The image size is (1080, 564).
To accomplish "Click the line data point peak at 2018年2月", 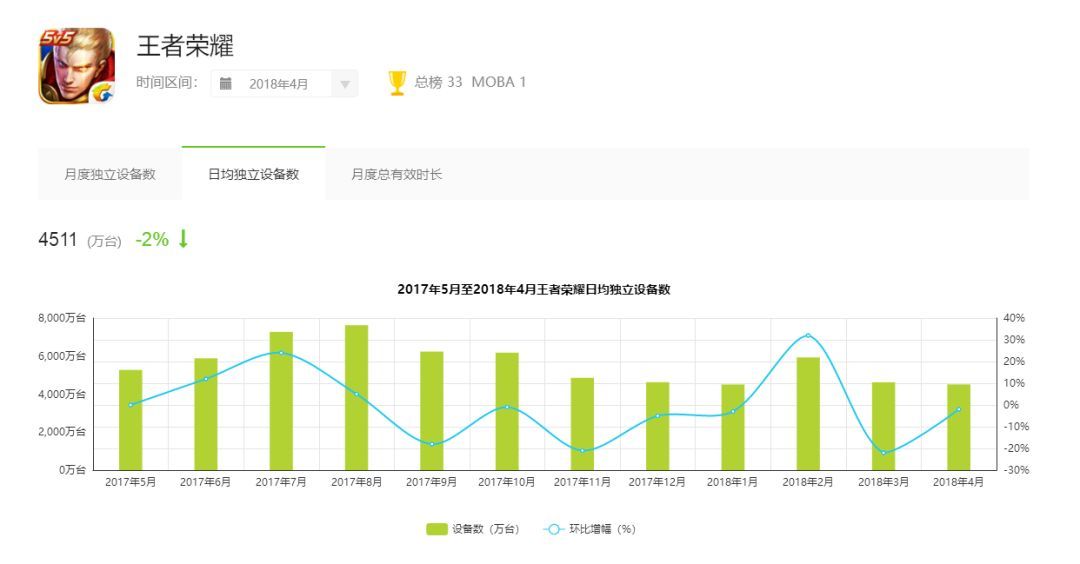I will click(x=808, y=335).
